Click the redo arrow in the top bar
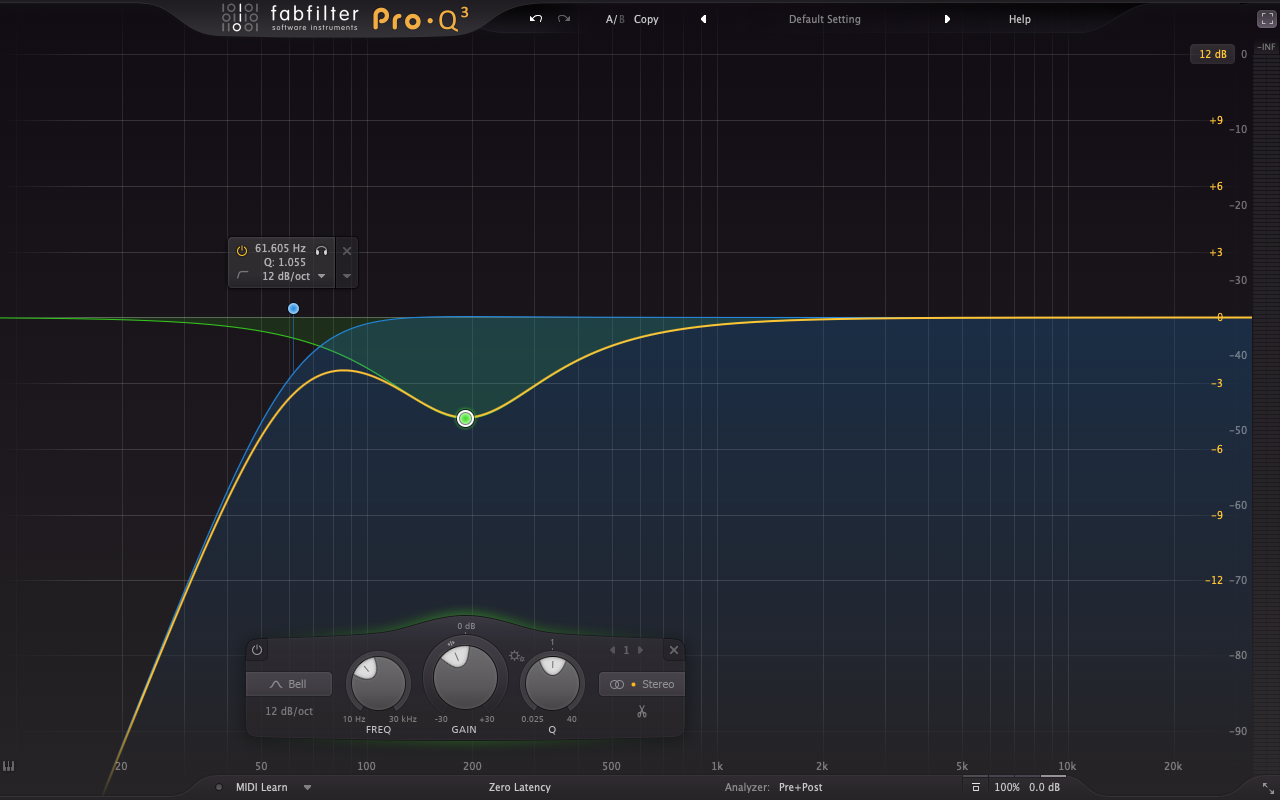1280x800 pixels. (564, 19)
